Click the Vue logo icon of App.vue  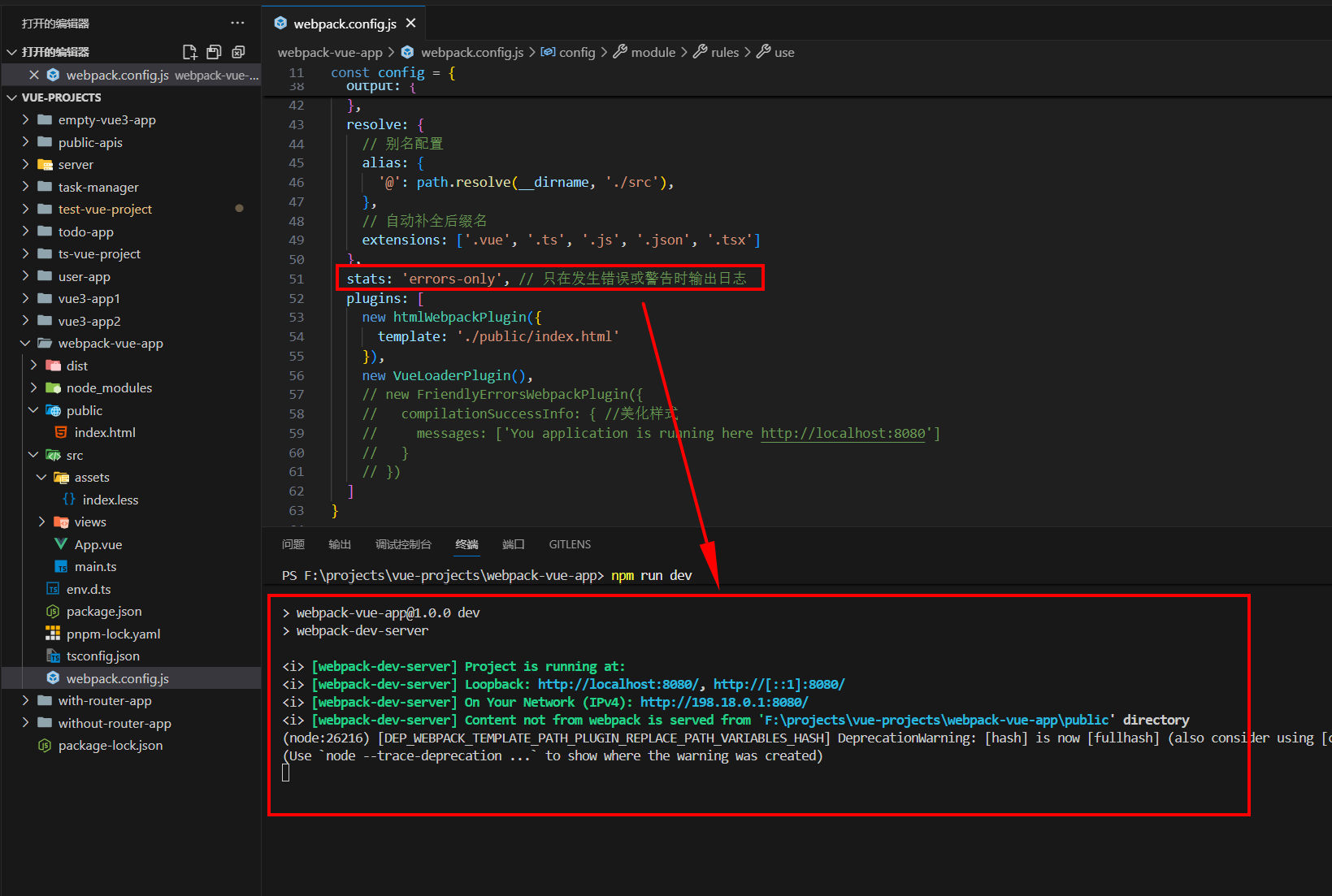click(61, 544)
